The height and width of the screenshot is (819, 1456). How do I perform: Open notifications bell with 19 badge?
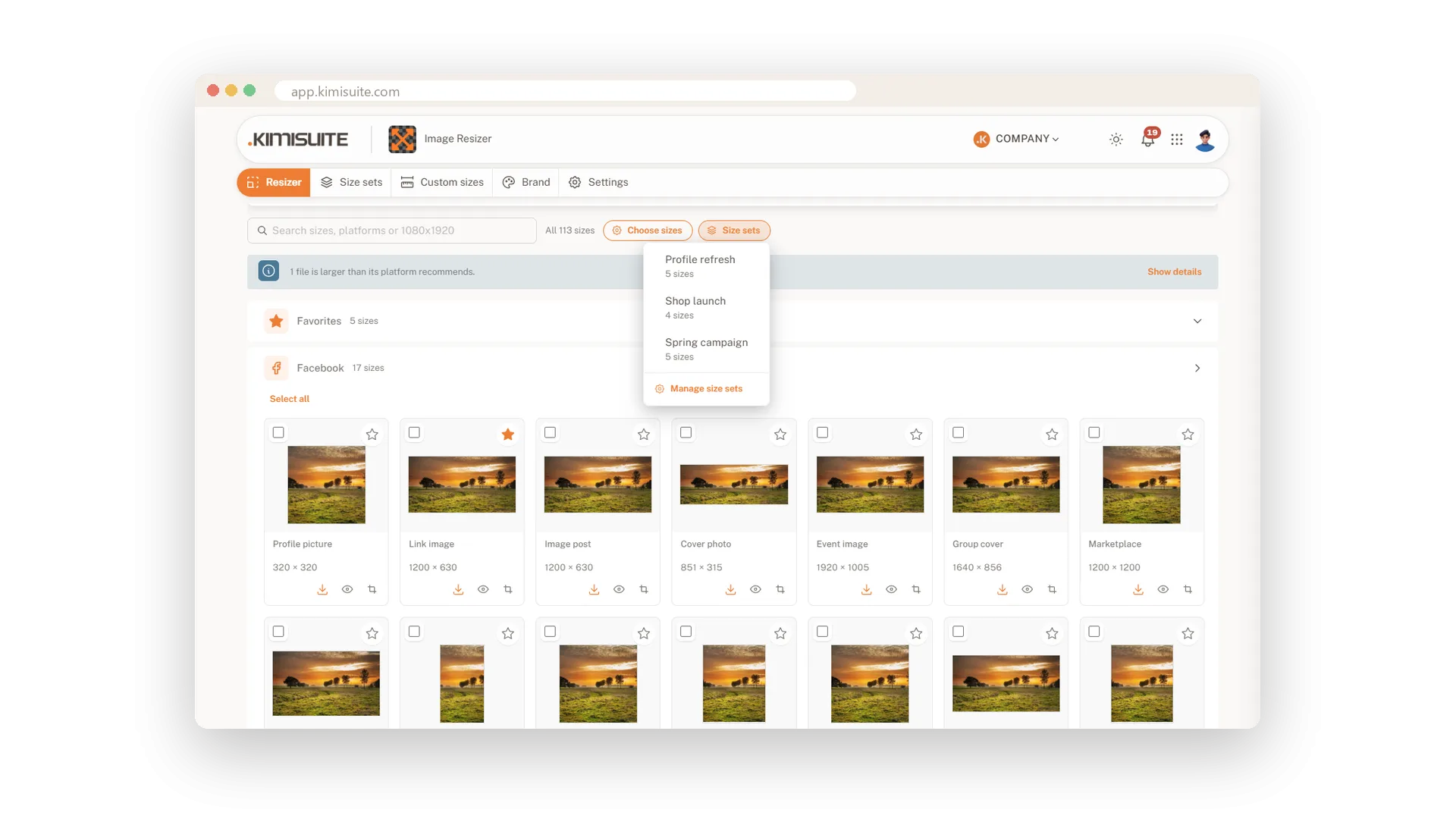(1148, 139)
